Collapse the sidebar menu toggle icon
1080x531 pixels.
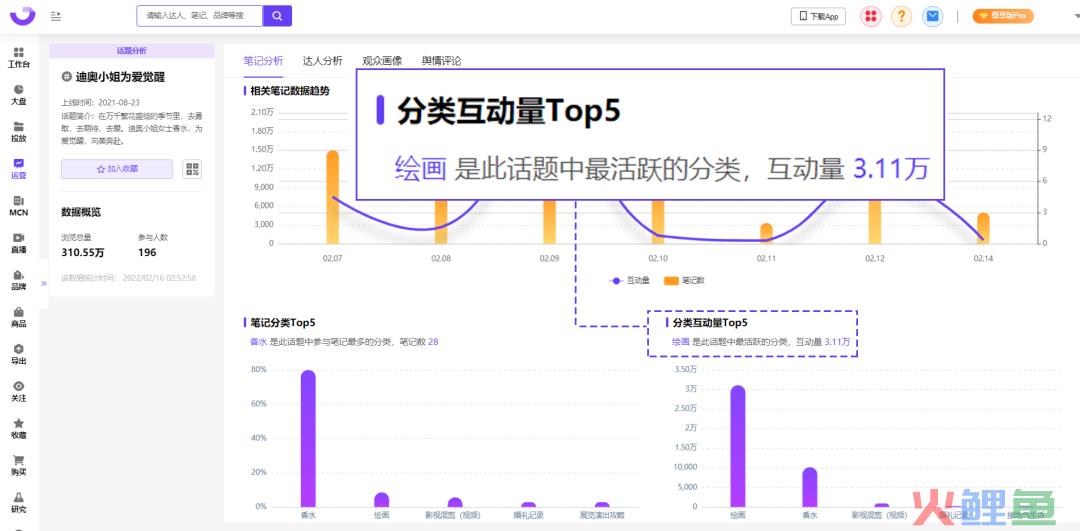(x=56, y=16)
